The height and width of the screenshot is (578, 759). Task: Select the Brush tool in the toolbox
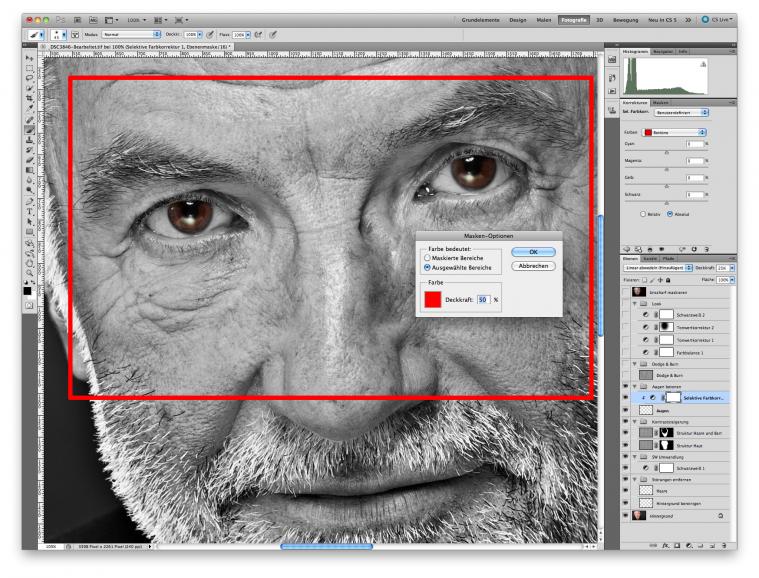pyautogui.click(x=29, y=130)
